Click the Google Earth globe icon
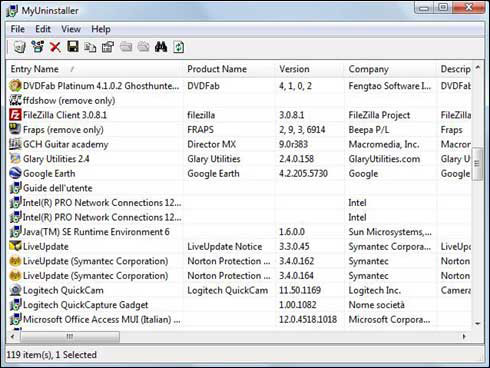The width and height of the screenshot is (490, 368). [x=15, y=173]
